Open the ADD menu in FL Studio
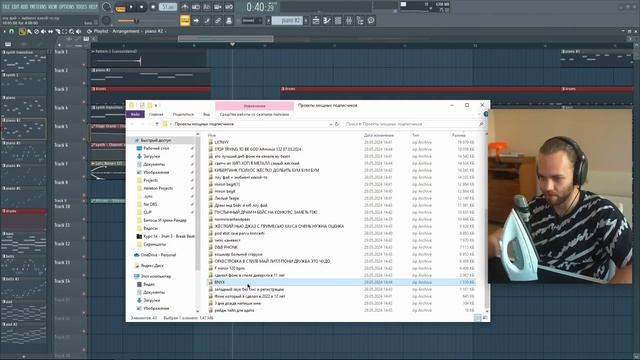This screenshot has height=360, width=640. tap(24, 7)
